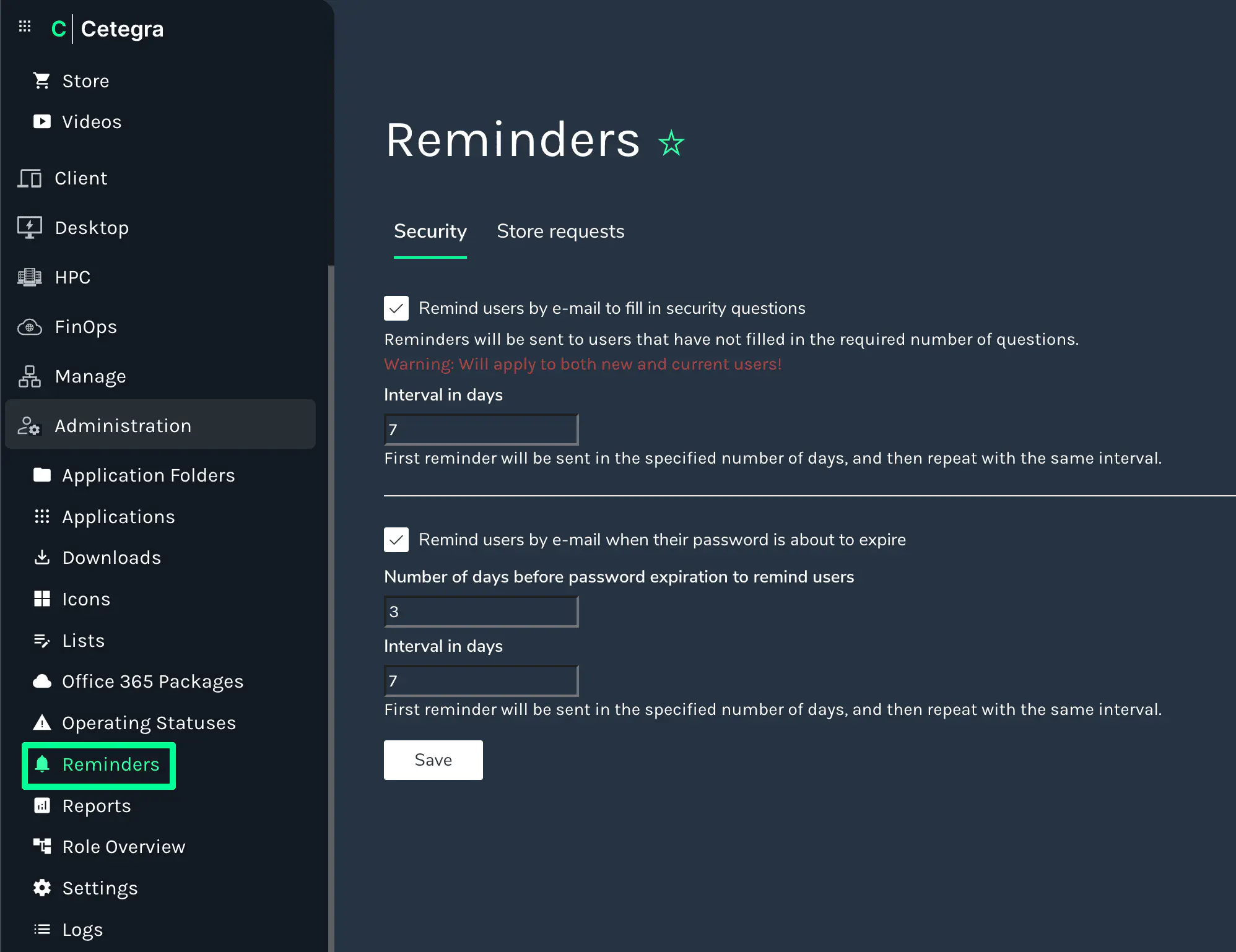Select the Reminders bell icon
This screenshot has width=1236, height=952.
[x=41, y=764]
